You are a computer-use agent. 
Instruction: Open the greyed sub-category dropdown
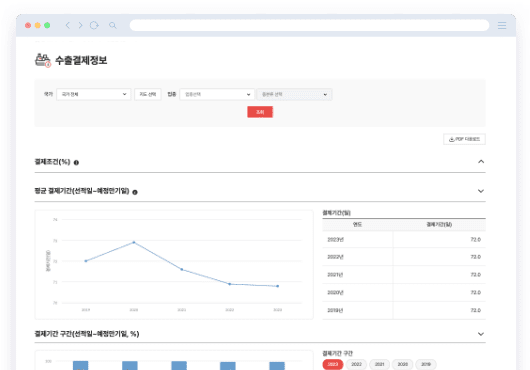click(294, 94)
